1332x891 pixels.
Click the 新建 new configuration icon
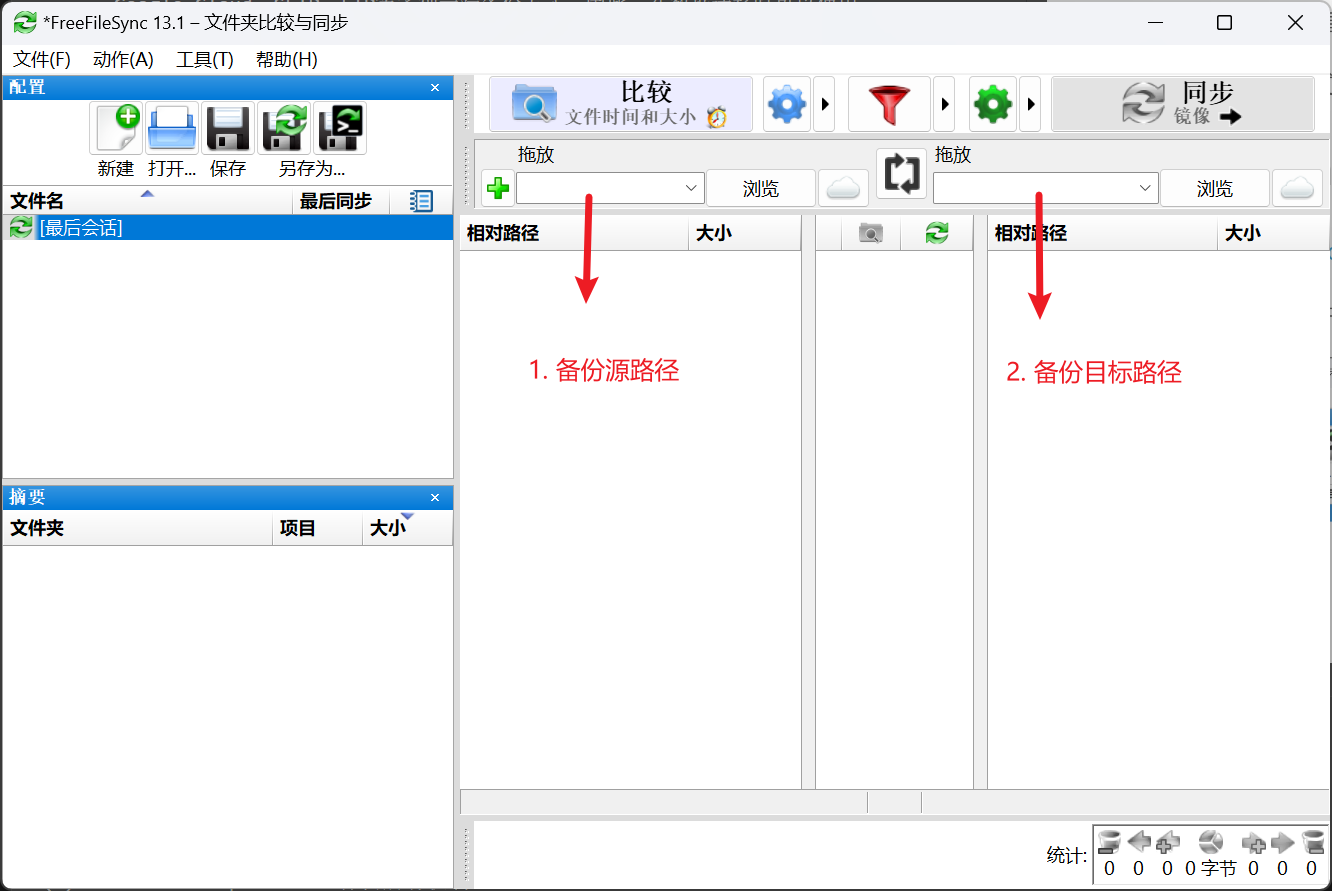click(116, 128)
